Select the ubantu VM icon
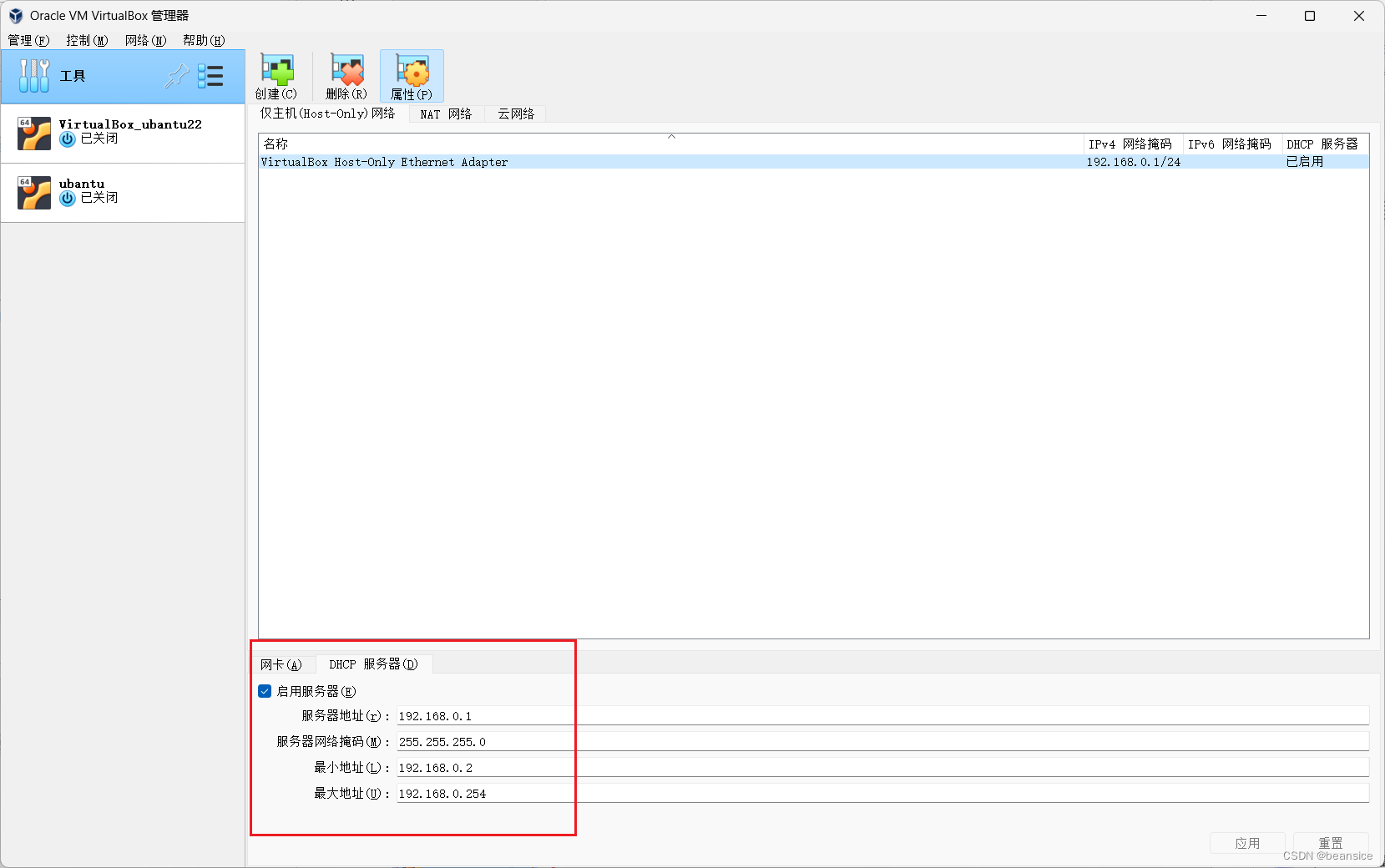 pyautogui.click(x=34, y=193)
